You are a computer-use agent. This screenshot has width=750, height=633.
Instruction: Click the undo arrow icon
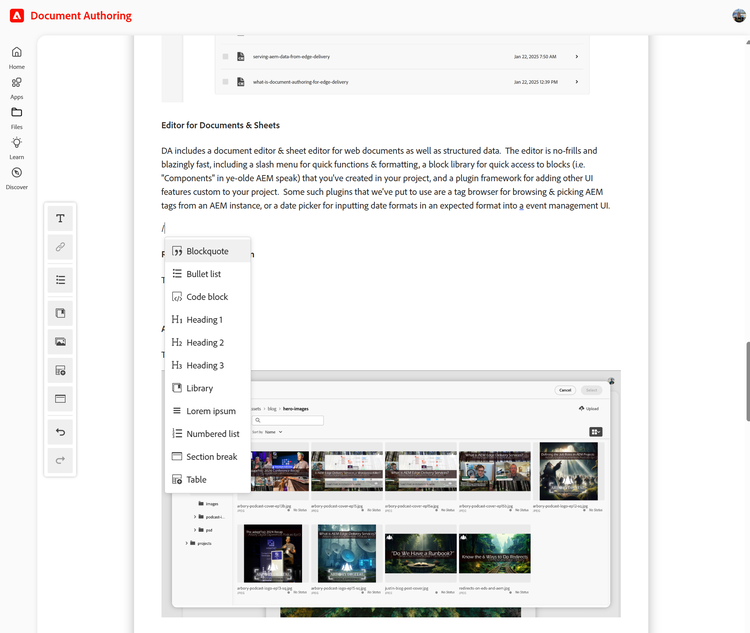pyautogui.click(x=60, y=432)
